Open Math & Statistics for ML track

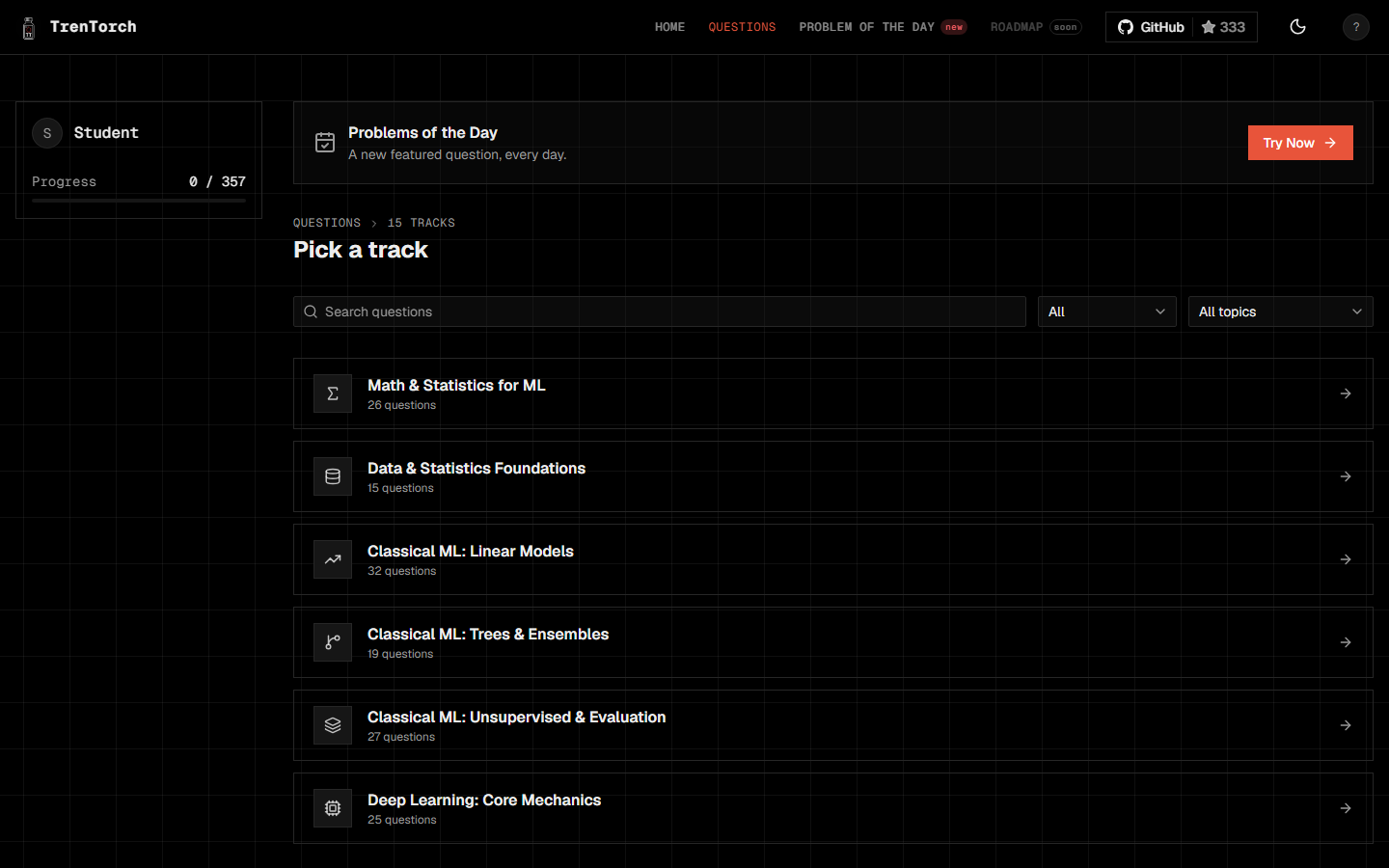[833, 393]
